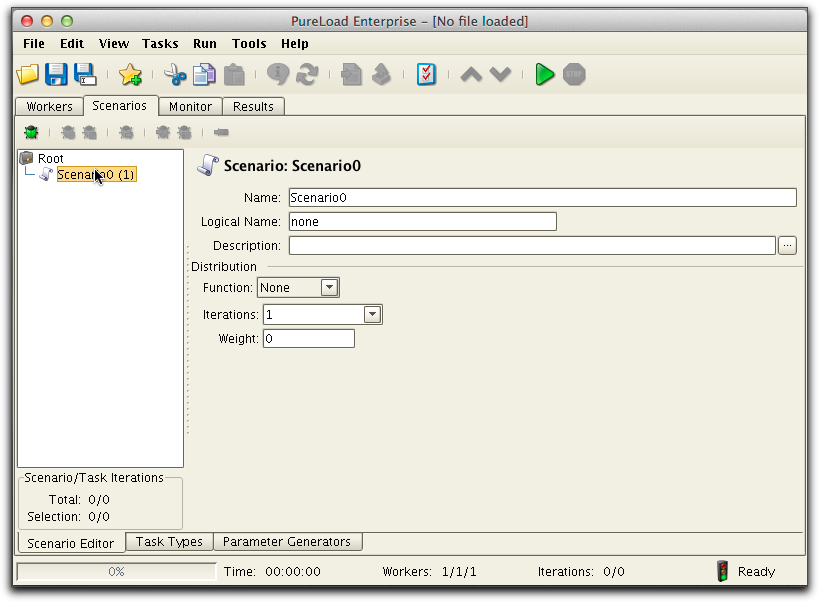Image resolution: width=819 pixels, height=602 pixels.
Task: Open the View menu
Action: 114,43
